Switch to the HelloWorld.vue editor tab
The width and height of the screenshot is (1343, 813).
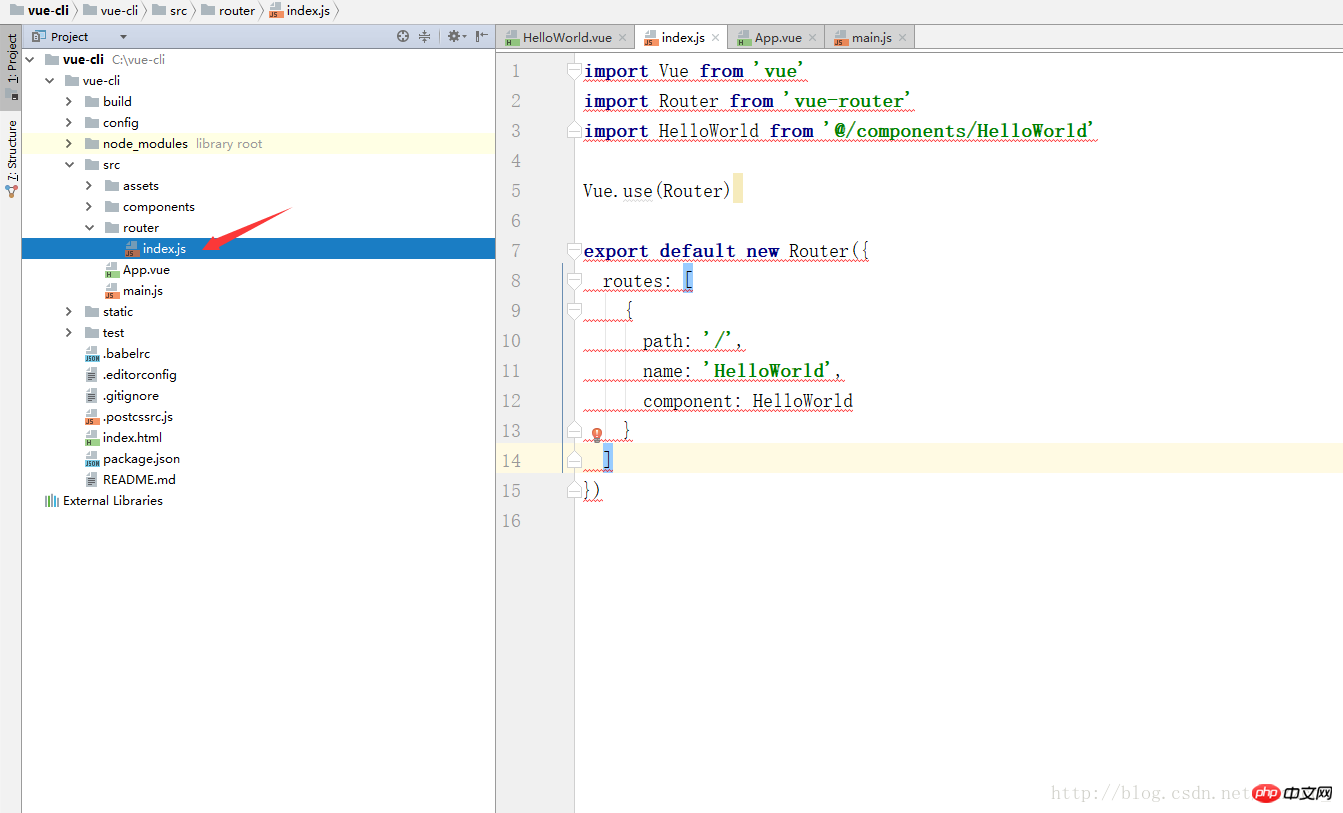click(x=566, y=37)
